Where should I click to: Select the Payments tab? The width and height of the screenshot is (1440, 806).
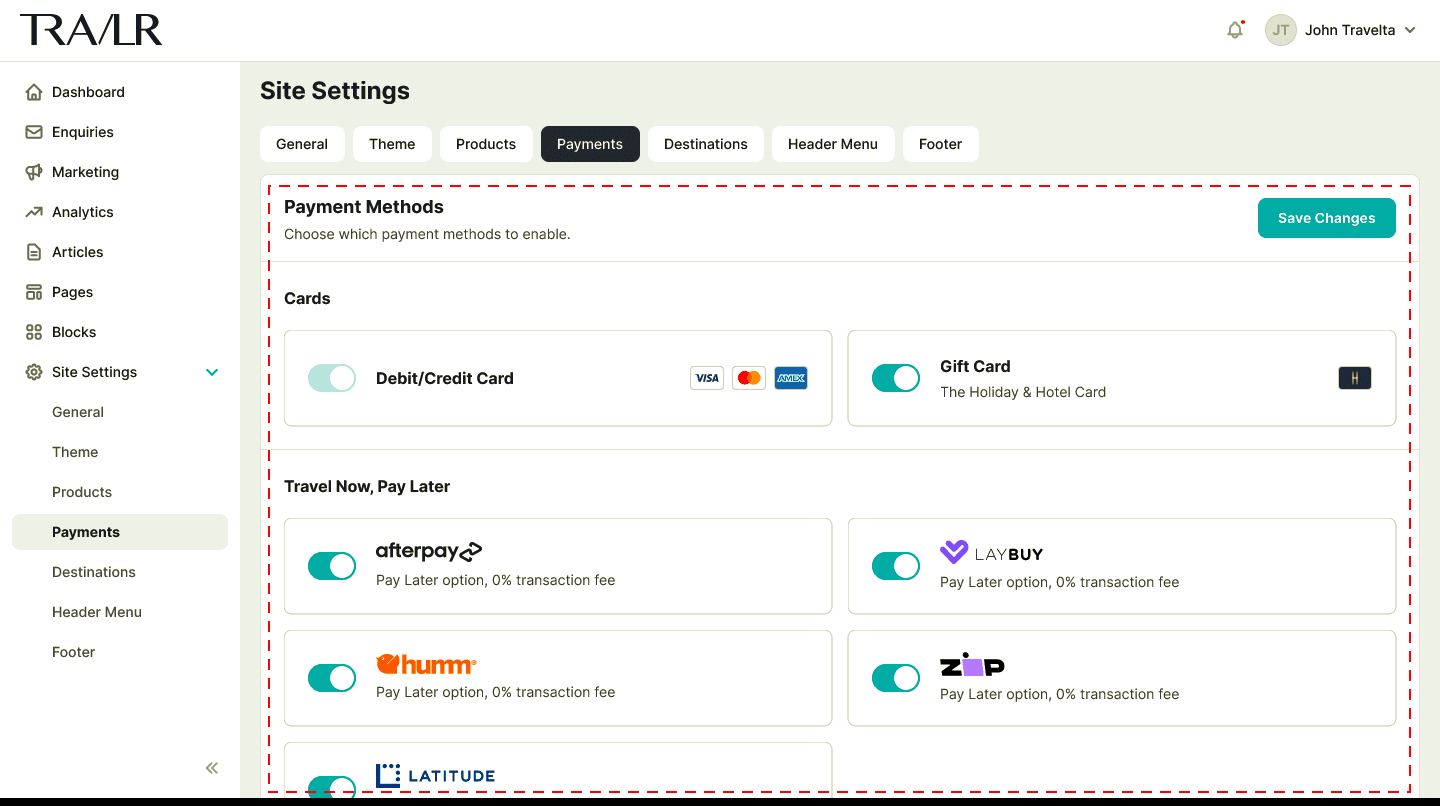(x=590, y=144)
